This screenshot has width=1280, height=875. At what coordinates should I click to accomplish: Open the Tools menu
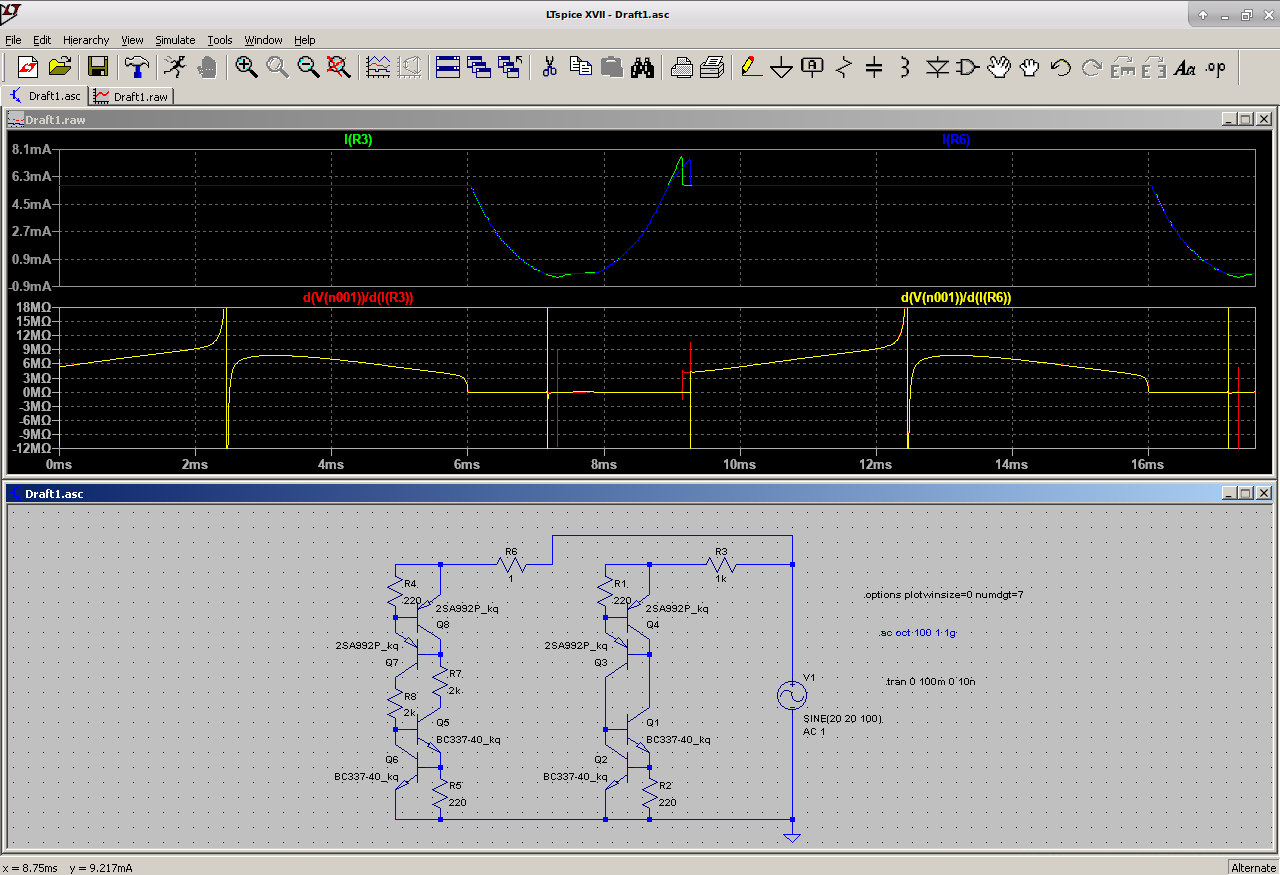220,40
